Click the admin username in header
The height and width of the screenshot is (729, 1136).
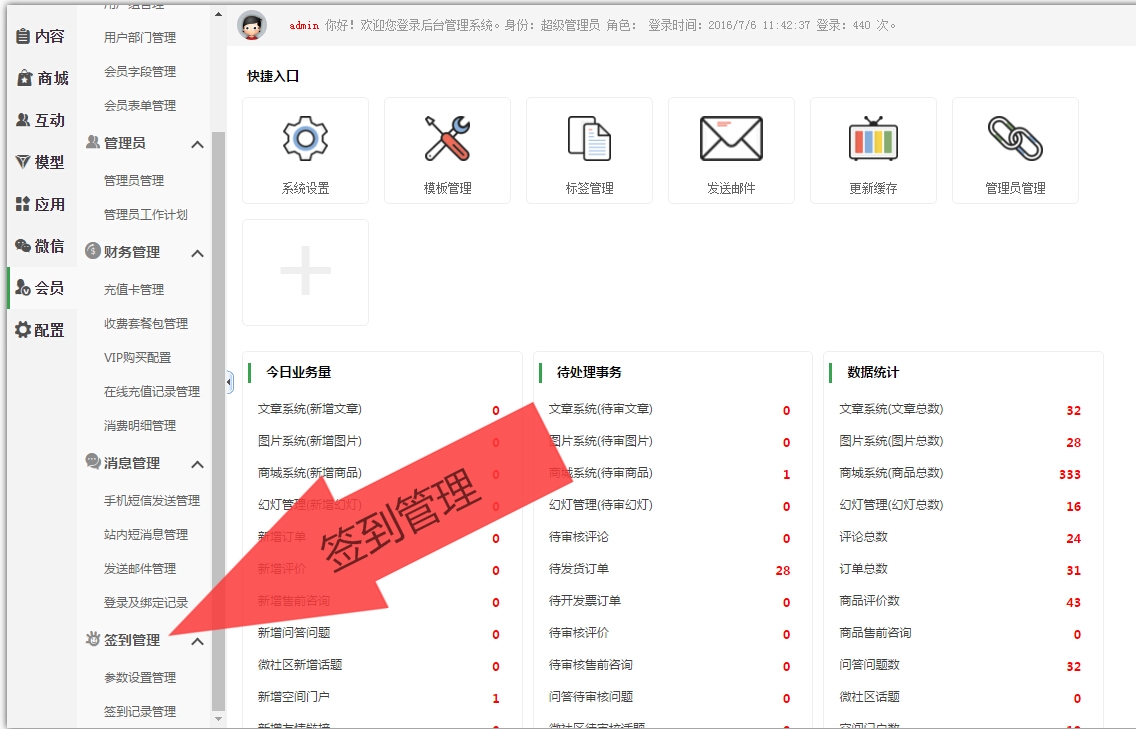[304, 25]
